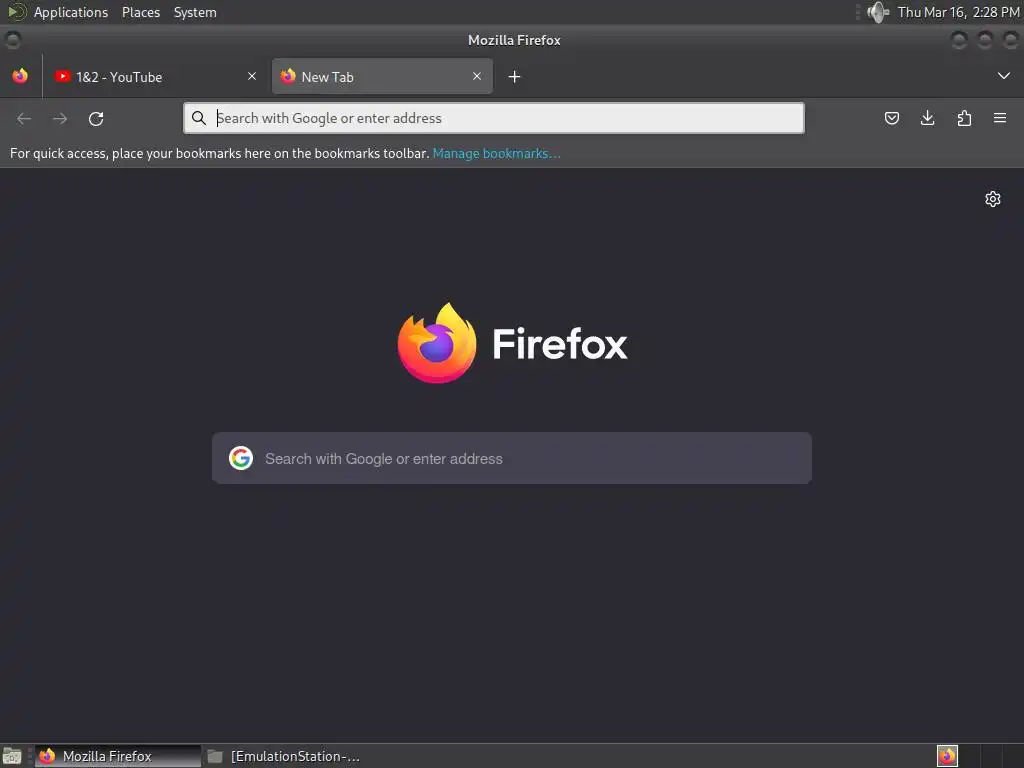Select the New Tab tab
This screenshot has height=768, width=1024.
pyautogui.click(x=382, y=76)
